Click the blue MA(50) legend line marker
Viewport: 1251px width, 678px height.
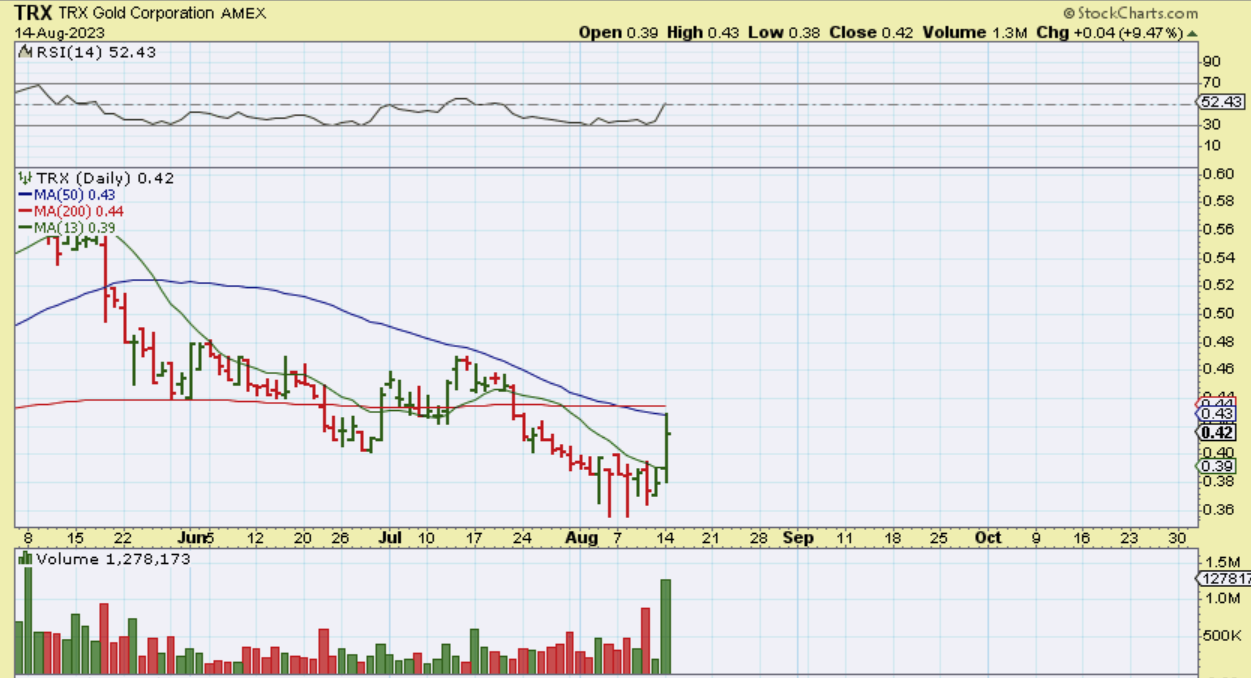click(25, 194)
